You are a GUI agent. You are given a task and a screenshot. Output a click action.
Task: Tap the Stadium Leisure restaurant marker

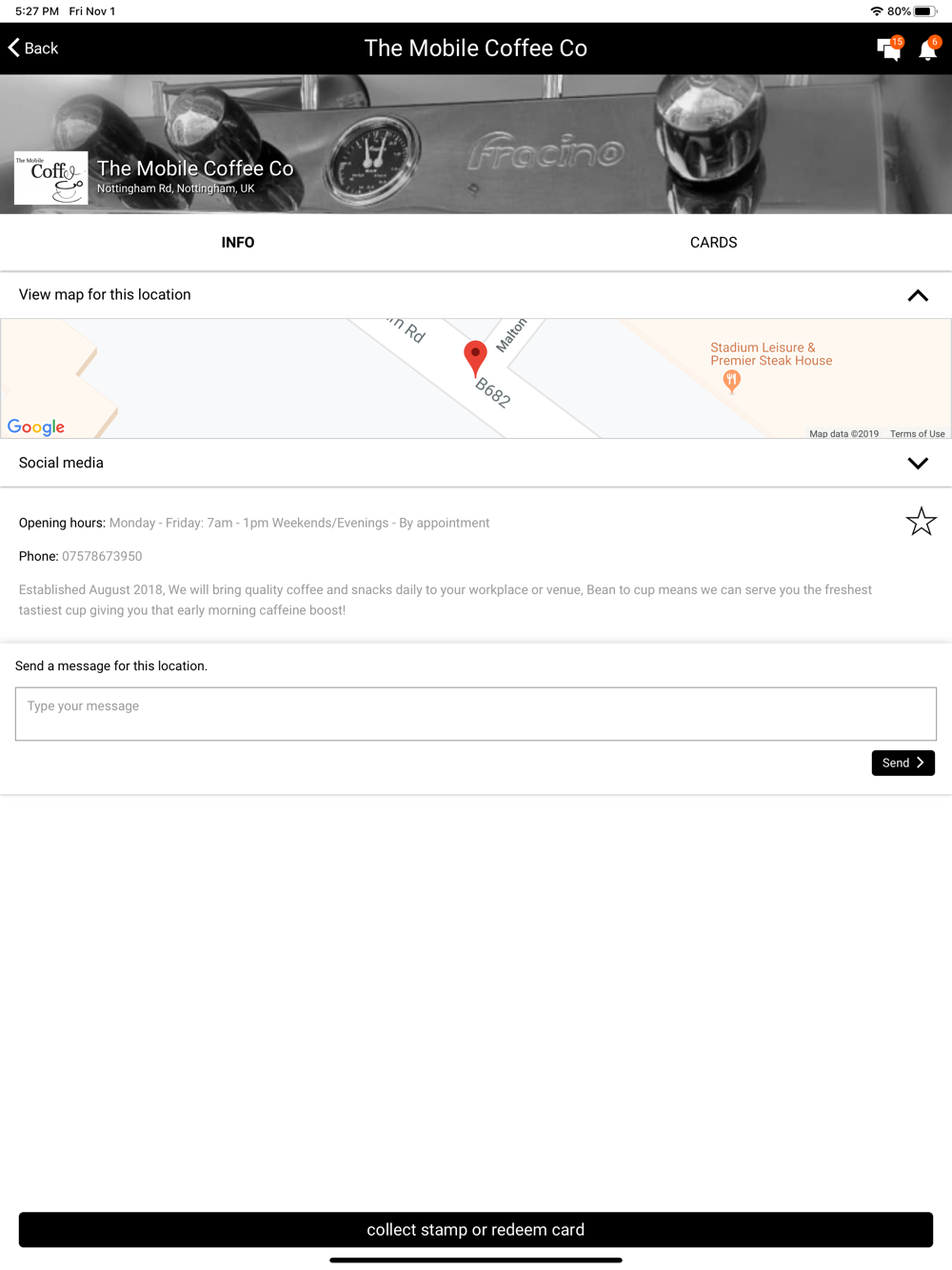point(731,382)
